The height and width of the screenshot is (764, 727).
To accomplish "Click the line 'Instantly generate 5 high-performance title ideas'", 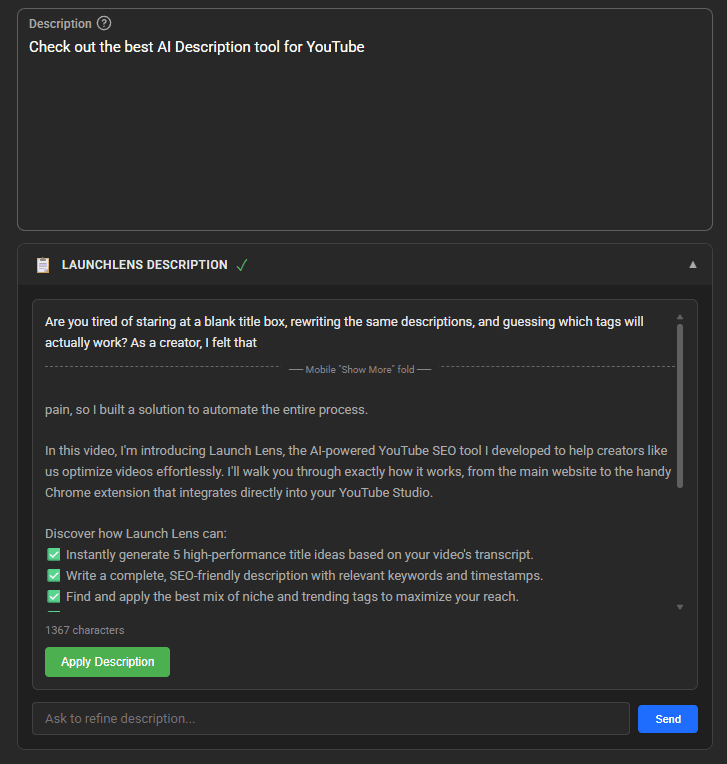I will 300,554.
